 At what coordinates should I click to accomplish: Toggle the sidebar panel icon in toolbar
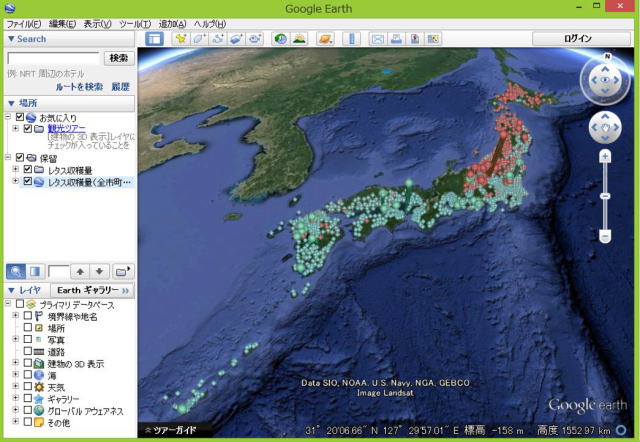click(155, 39)
